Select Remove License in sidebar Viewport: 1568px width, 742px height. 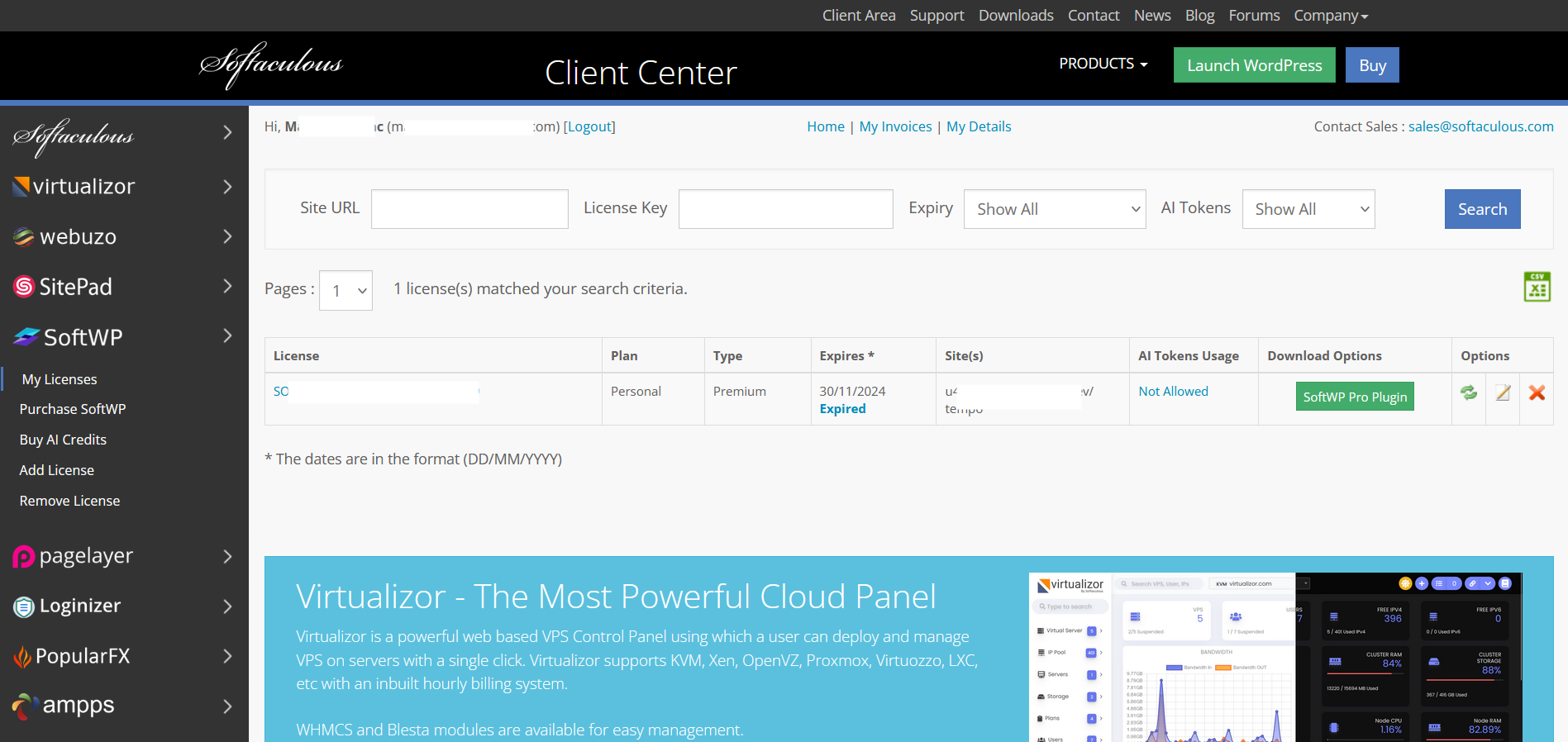[69, 501]
